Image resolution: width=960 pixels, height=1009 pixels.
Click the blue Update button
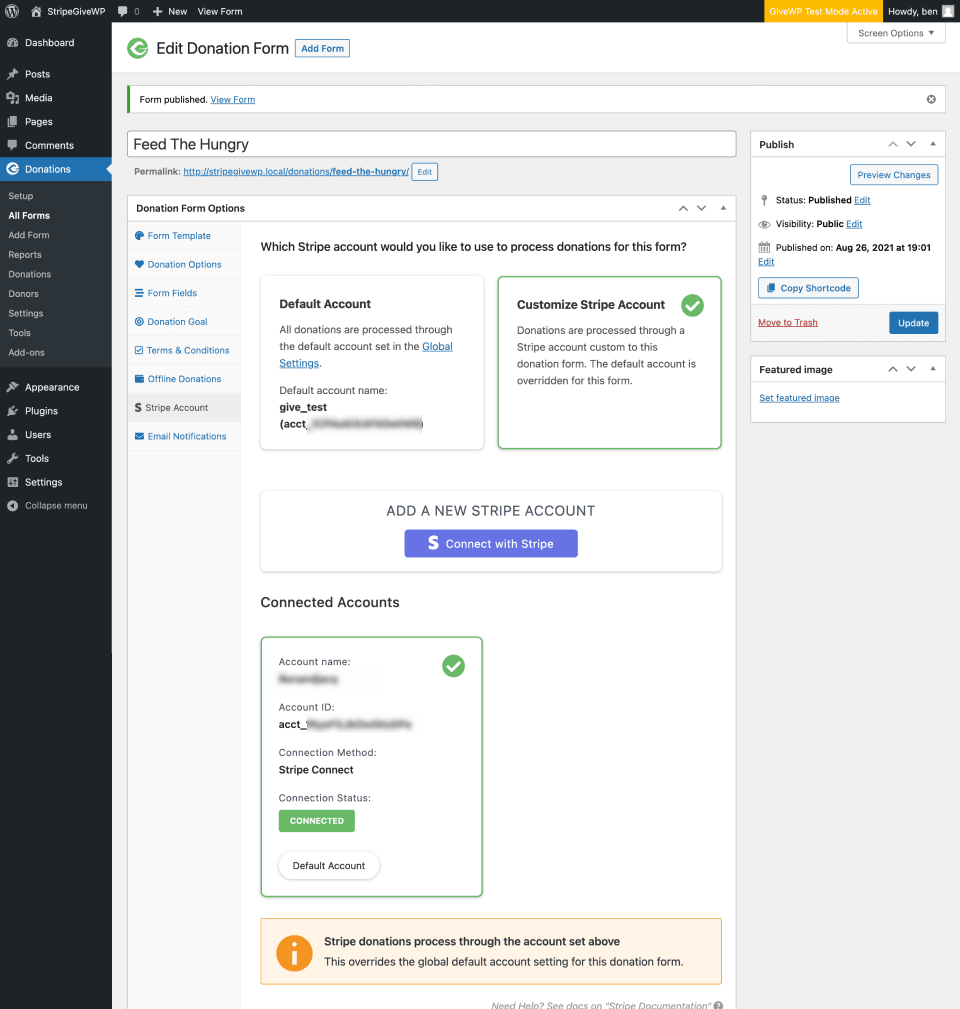tap(913, 323)
